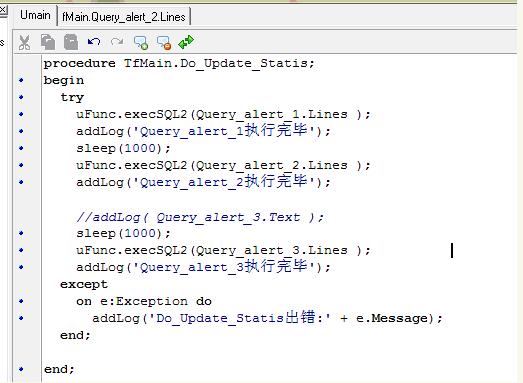This screenshot has width=523, height=383.
Task: Click the speech bubble icon with green badge
Action: (141, 43)
